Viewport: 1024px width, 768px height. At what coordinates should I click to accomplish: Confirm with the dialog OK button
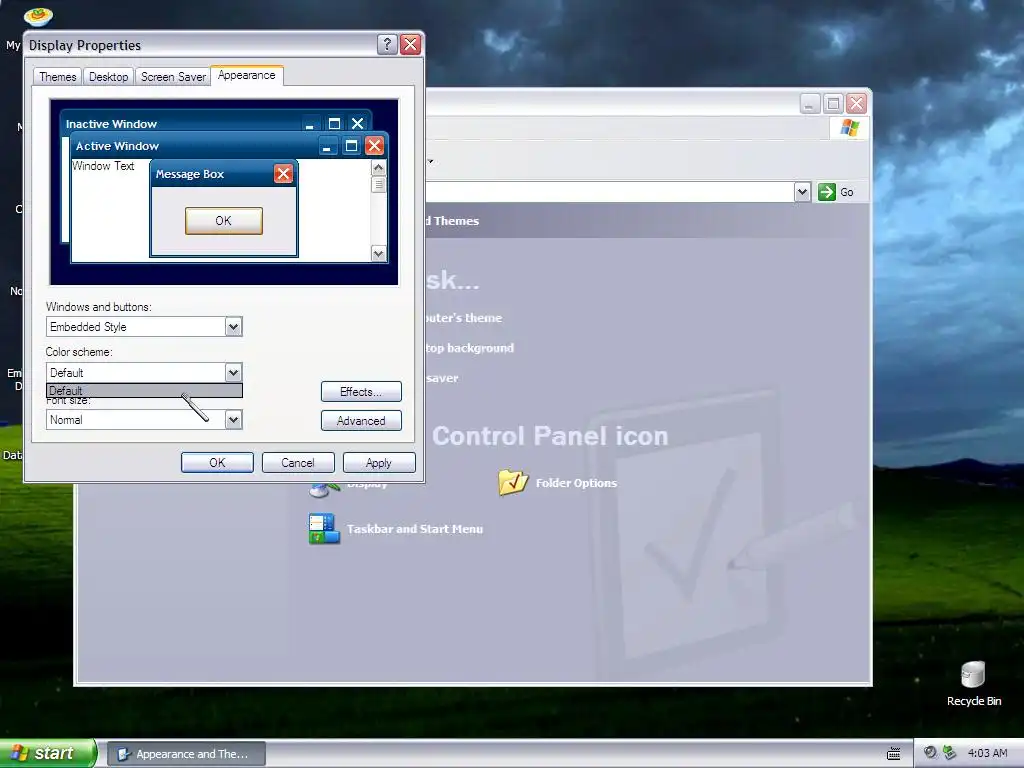point(217,462)
